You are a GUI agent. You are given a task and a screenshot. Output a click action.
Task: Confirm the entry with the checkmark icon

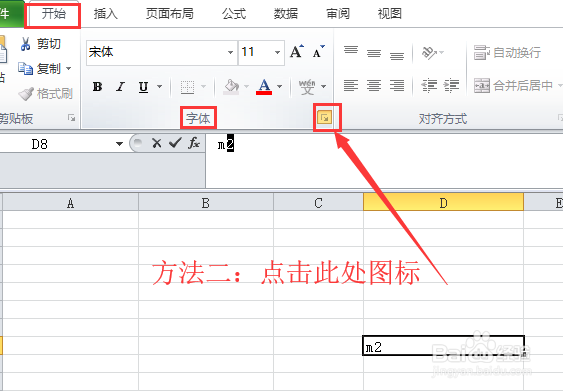(x=175, y=143)
